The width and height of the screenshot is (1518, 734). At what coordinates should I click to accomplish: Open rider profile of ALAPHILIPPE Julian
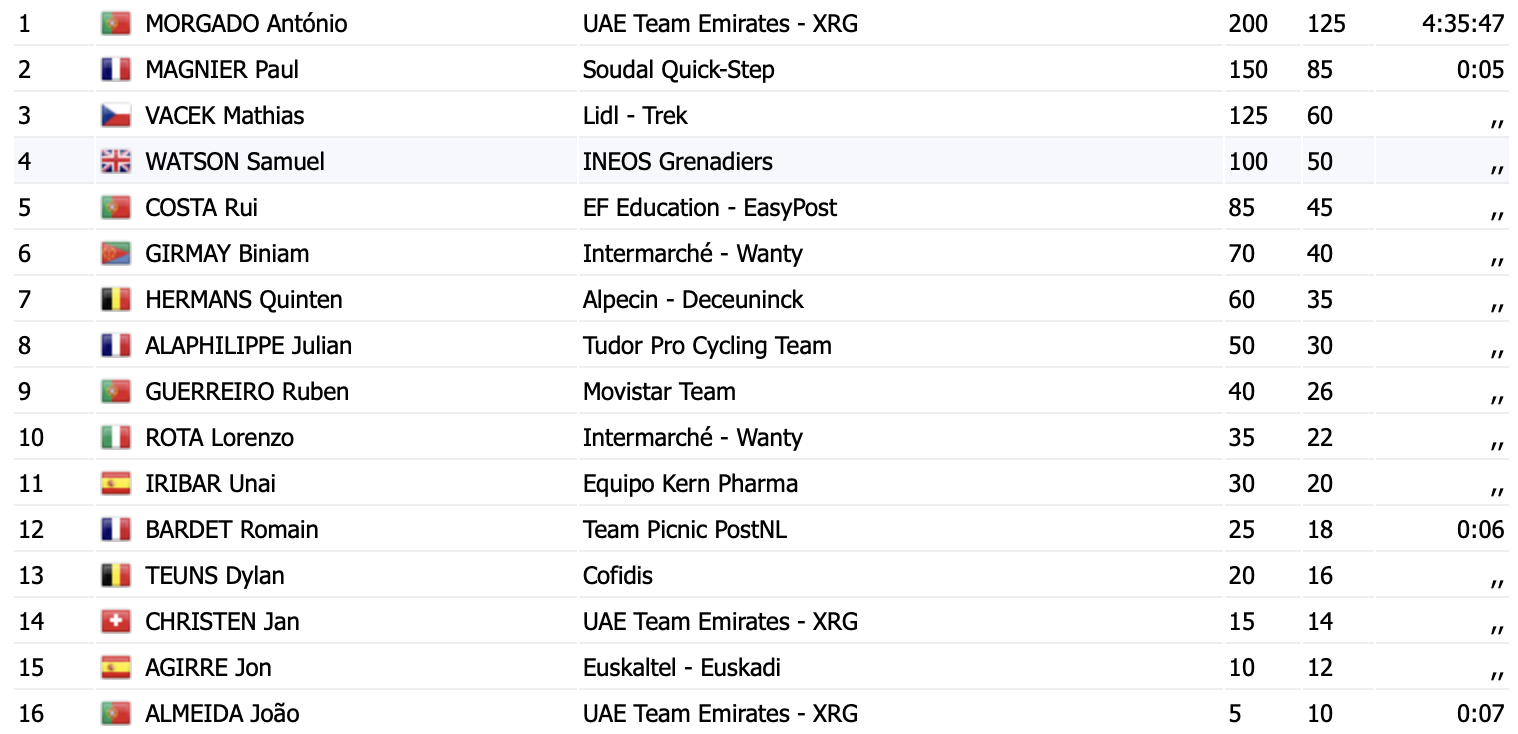[249, 345]
